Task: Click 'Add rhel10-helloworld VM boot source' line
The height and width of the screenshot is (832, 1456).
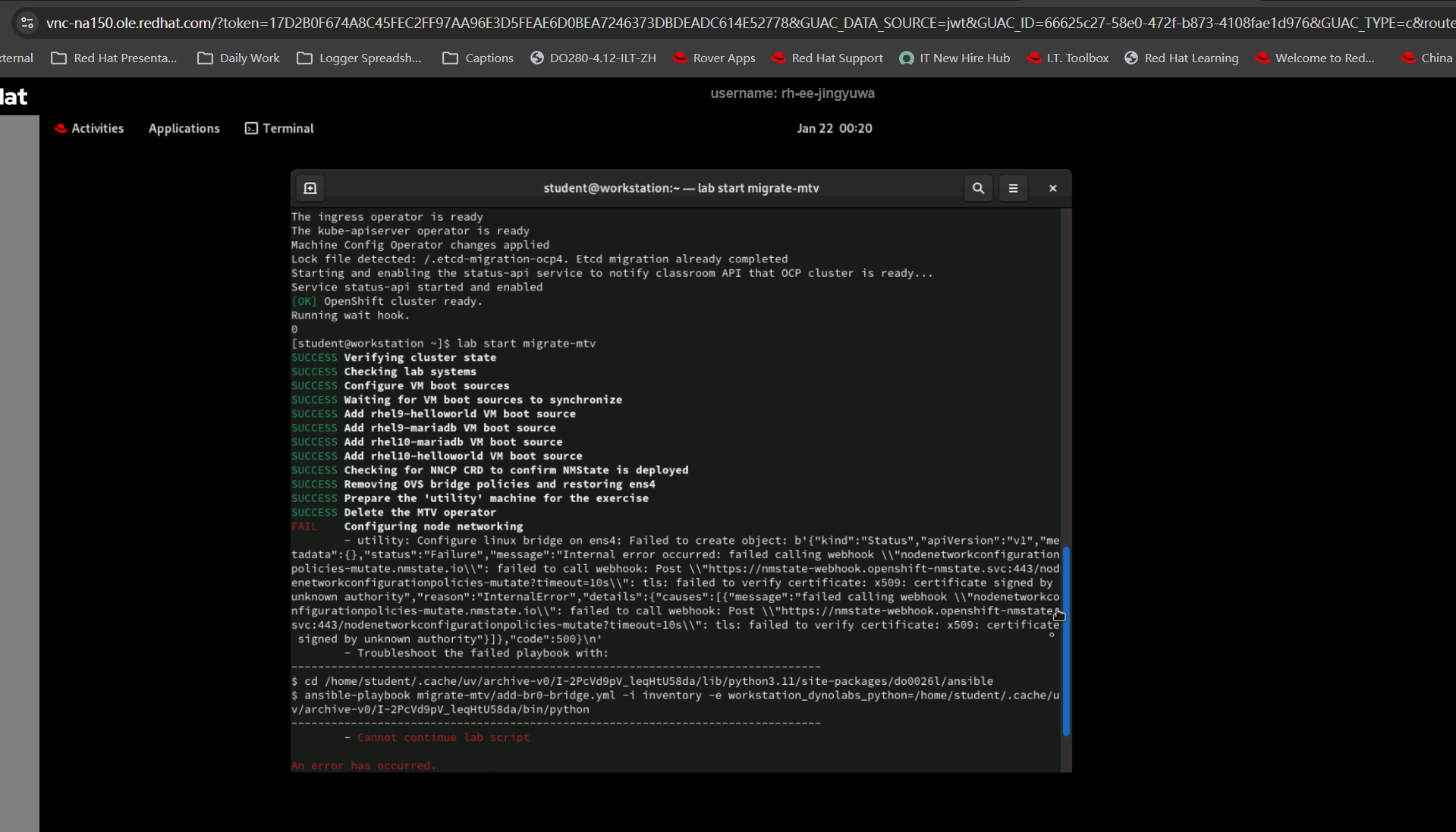Action: click(x=463, y=456)
